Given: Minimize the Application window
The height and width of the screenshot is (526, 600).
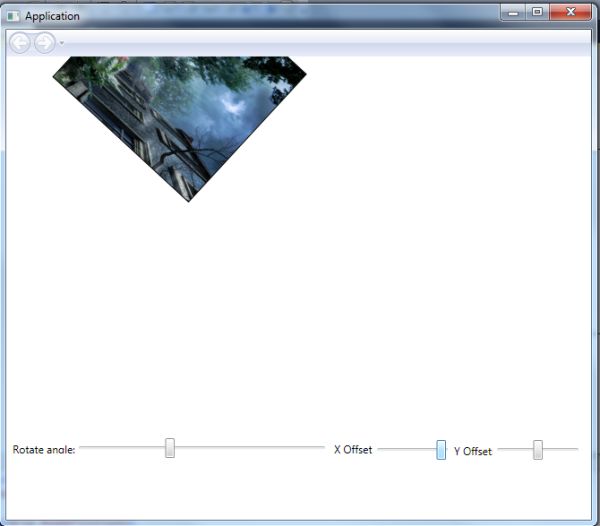Looking at the screenshot, I should [x=513, y=13].
